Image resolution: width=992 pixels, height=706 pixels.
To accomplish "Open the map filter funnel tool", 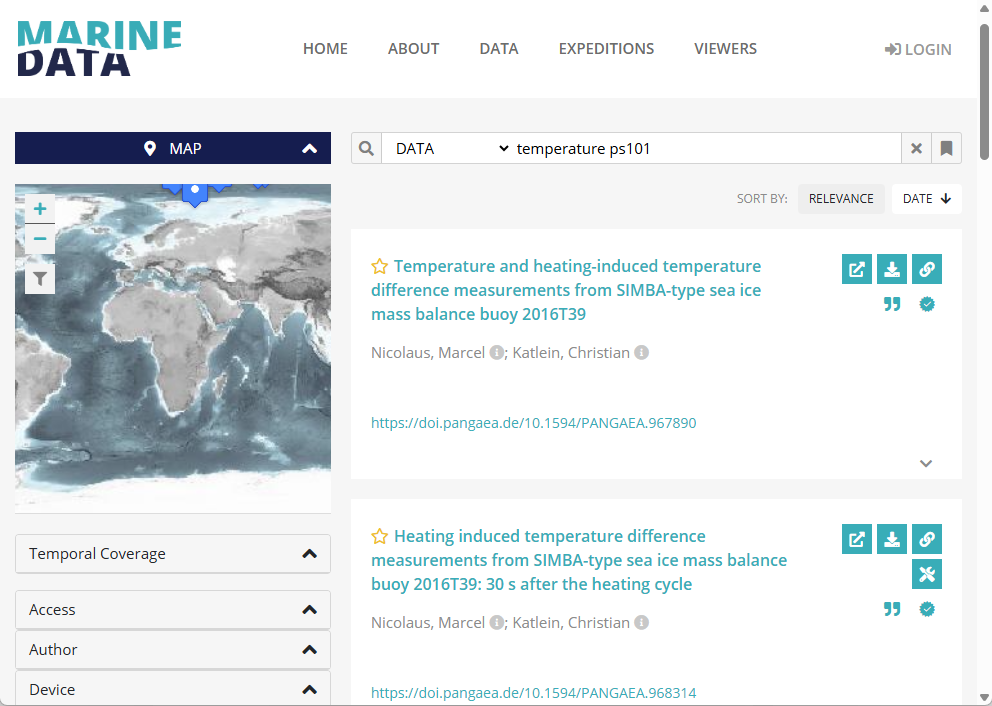I will 40,279.
